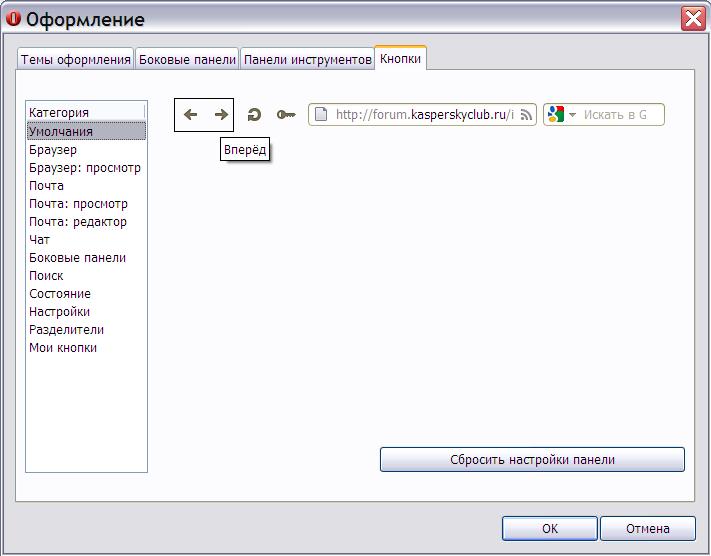
Task: Click the Opera logo in title bar
Action: point(14,19)
